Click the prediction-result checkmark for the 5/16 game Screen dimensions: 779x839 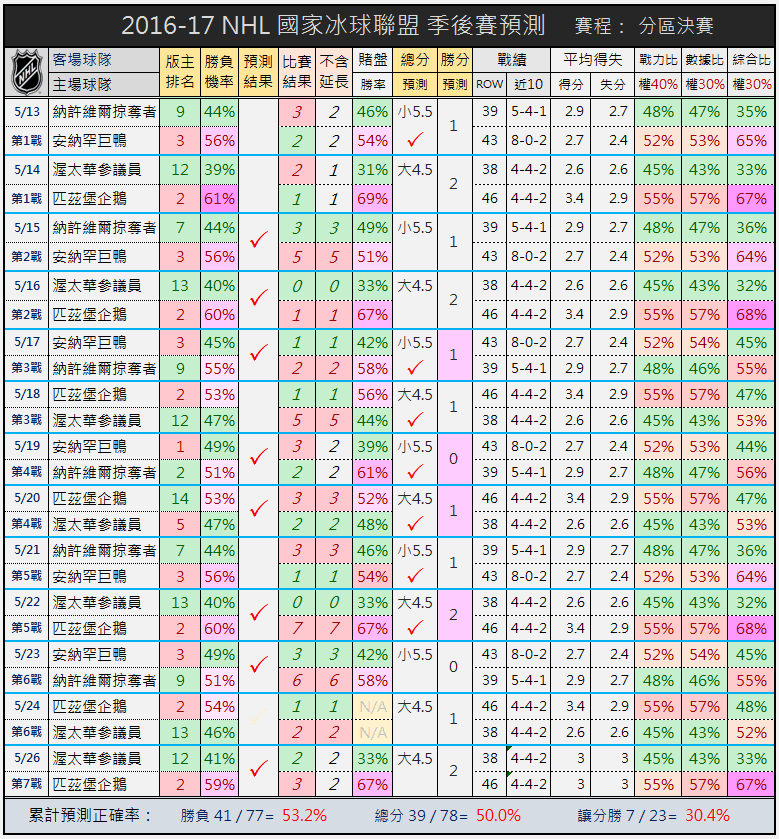click(x=258, y=297)
